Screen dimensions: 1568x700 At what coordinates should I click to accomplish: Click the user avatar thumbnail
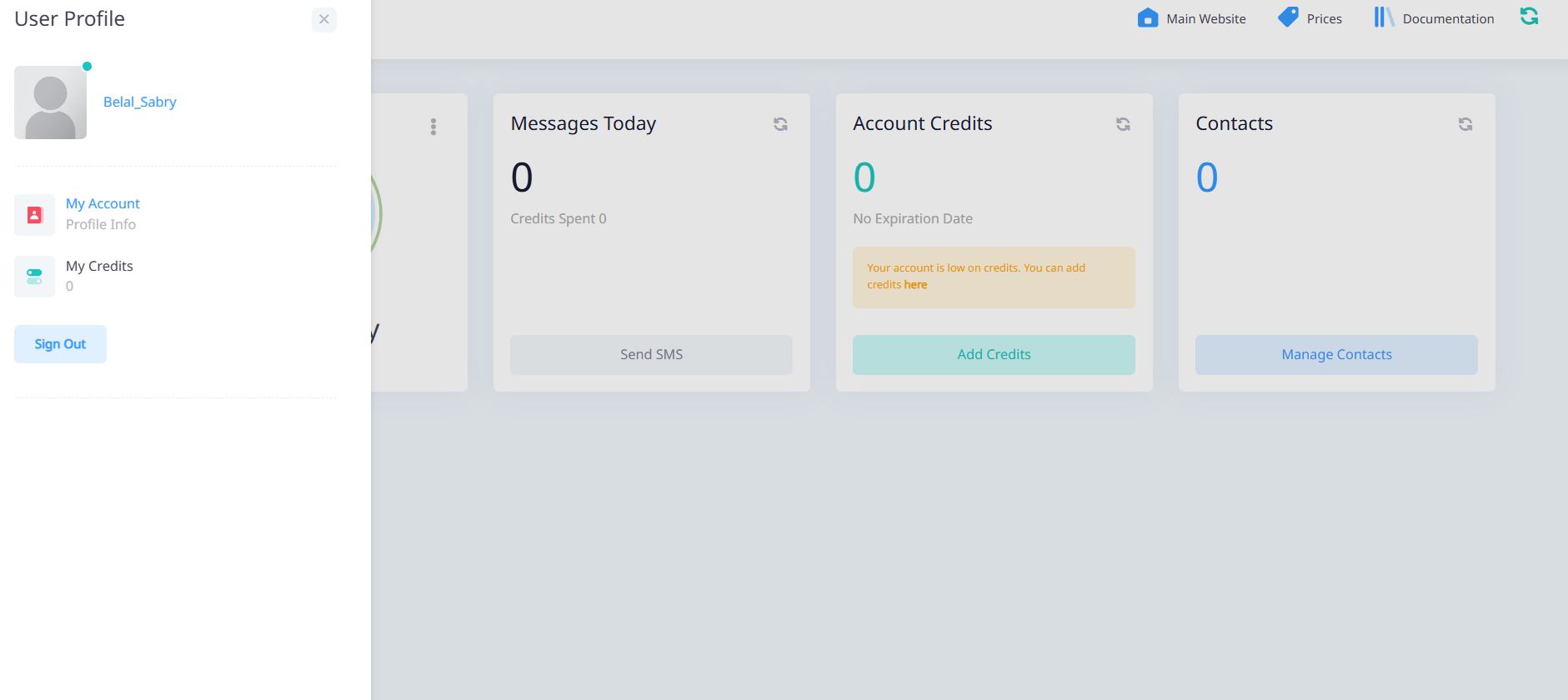pos(50,102)
